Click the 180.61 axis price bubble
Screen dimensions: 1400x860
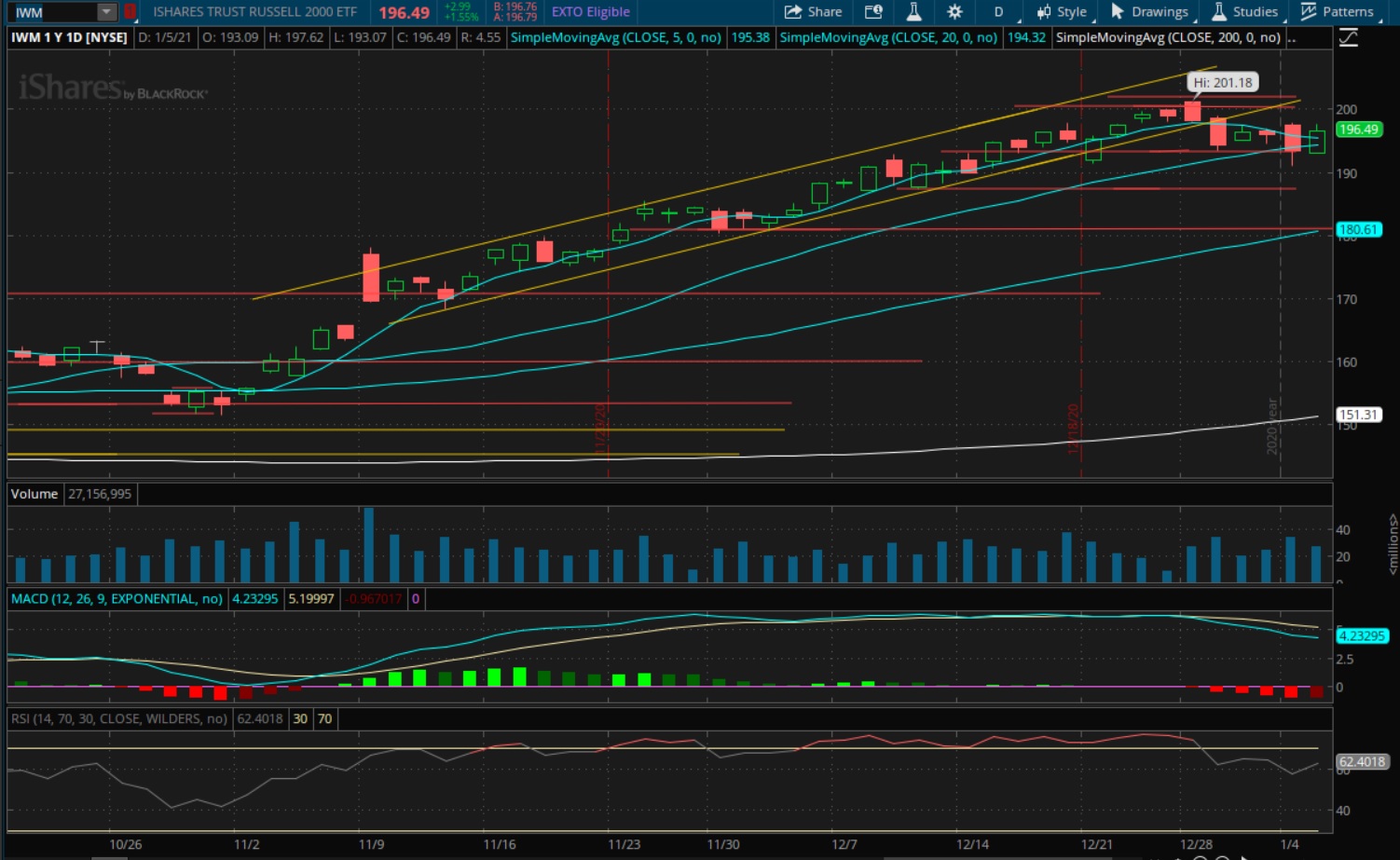1358,229
